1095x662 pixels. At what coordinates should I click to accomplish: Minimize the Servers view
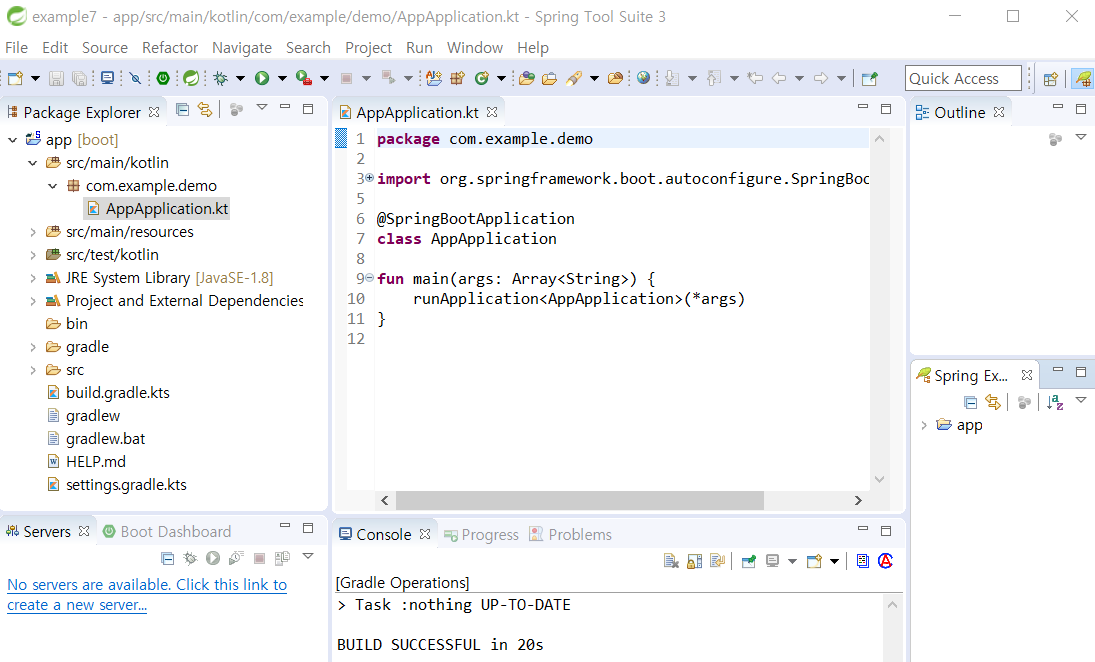[284, 526]
